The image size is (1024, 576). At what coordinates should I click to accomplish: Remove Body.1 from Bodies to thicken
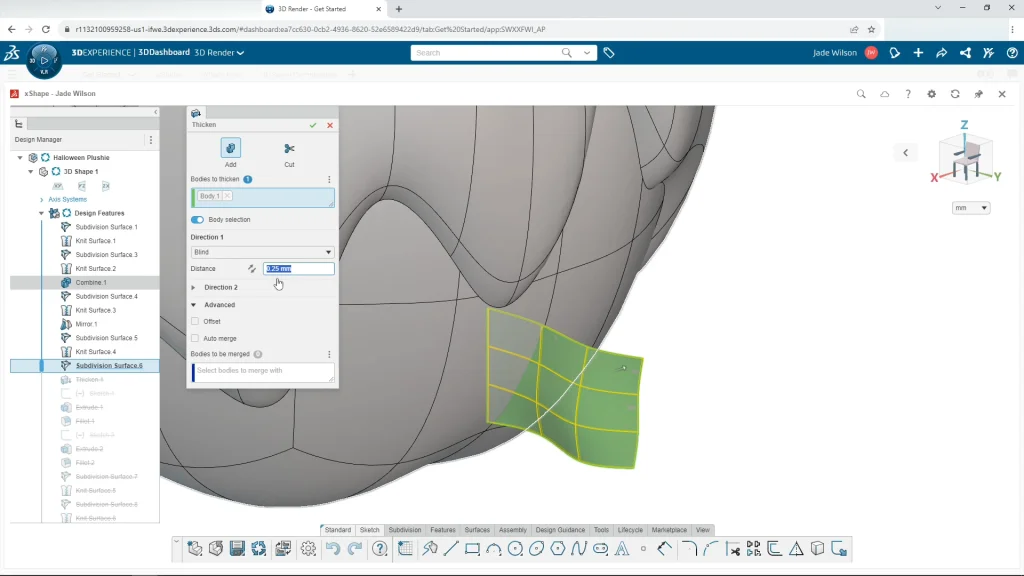[227, 196]
